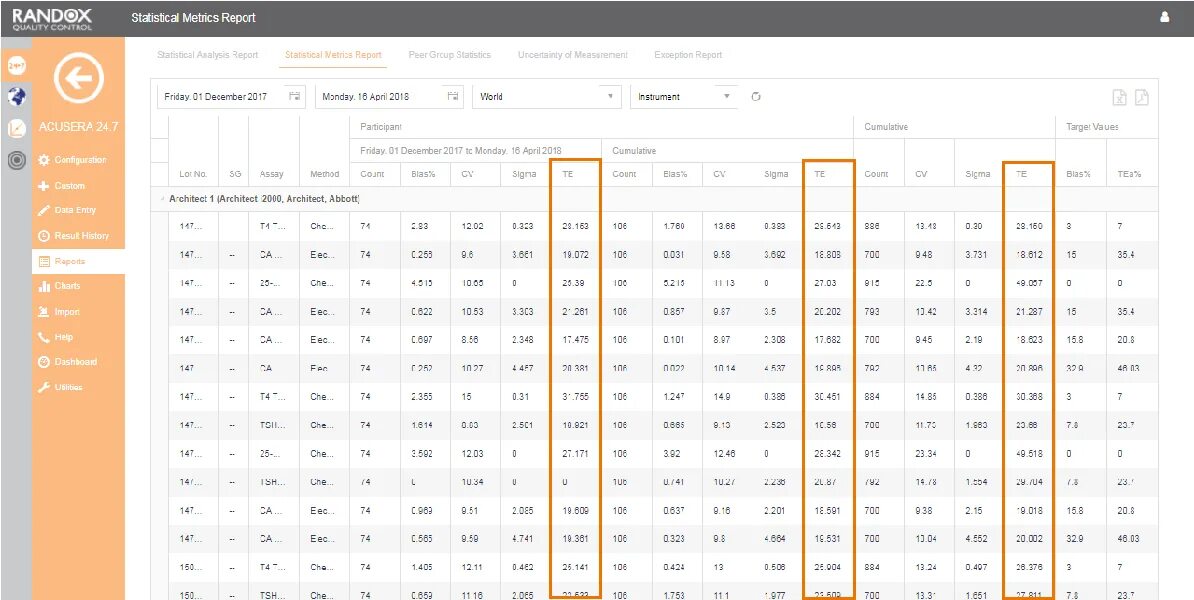Click the Target Values Bias% column header

1078,174
